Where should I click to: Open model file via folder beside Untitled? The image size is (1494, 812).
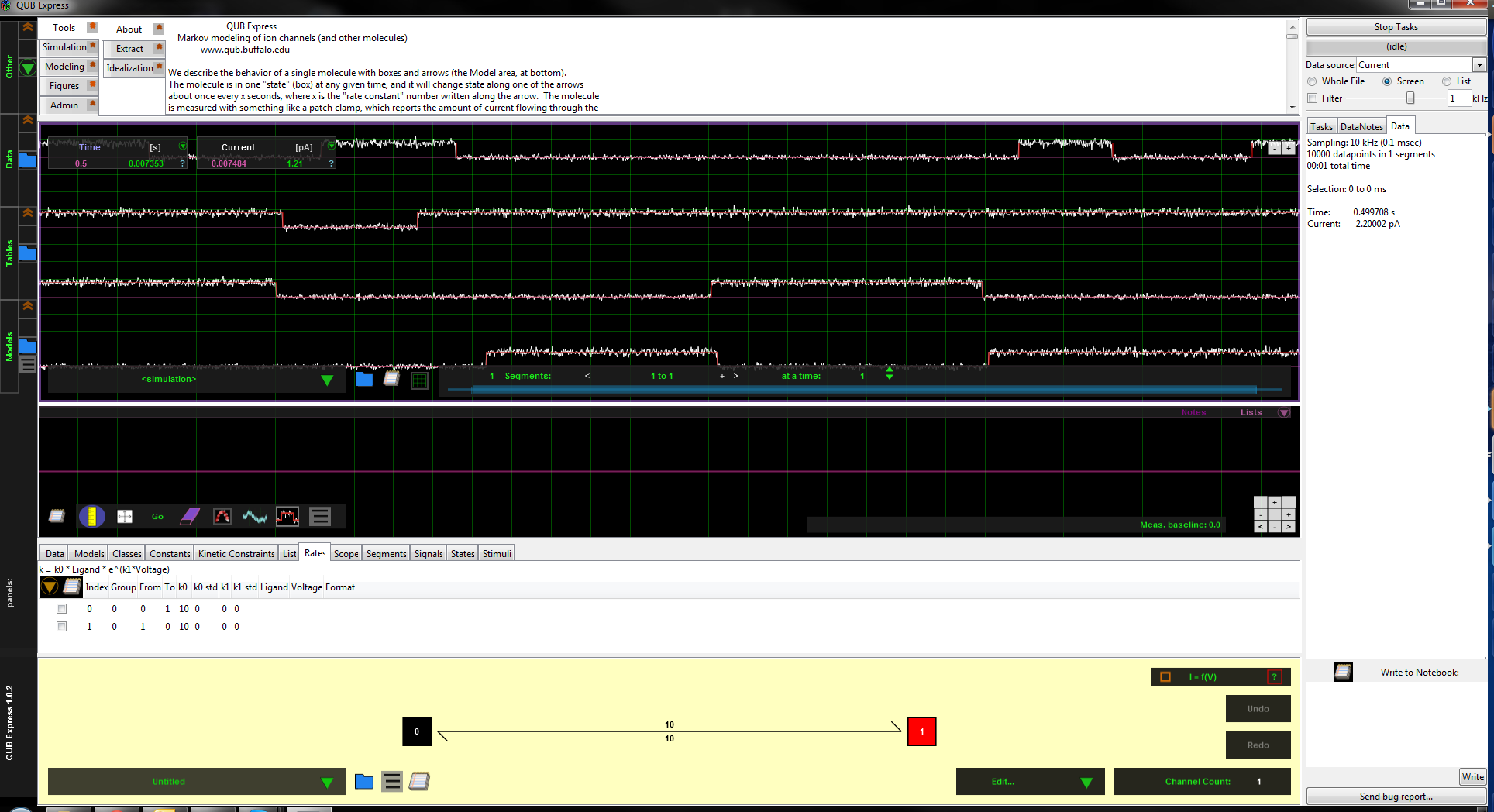(364, 782)
